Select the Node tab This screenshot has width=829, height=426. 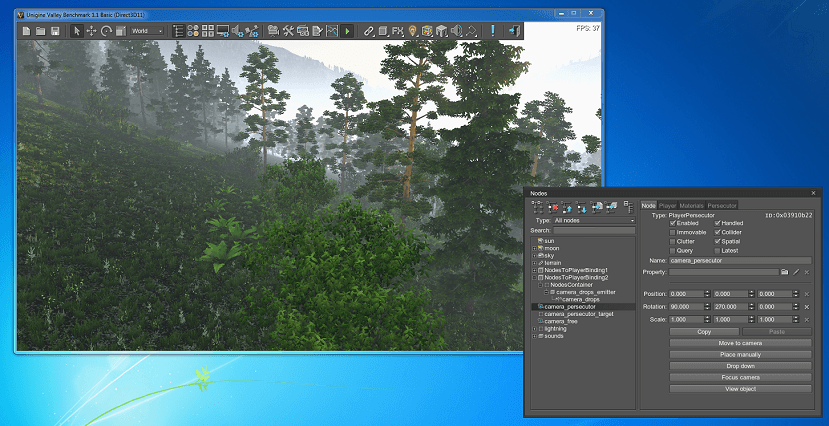click(x=648, y=206)
